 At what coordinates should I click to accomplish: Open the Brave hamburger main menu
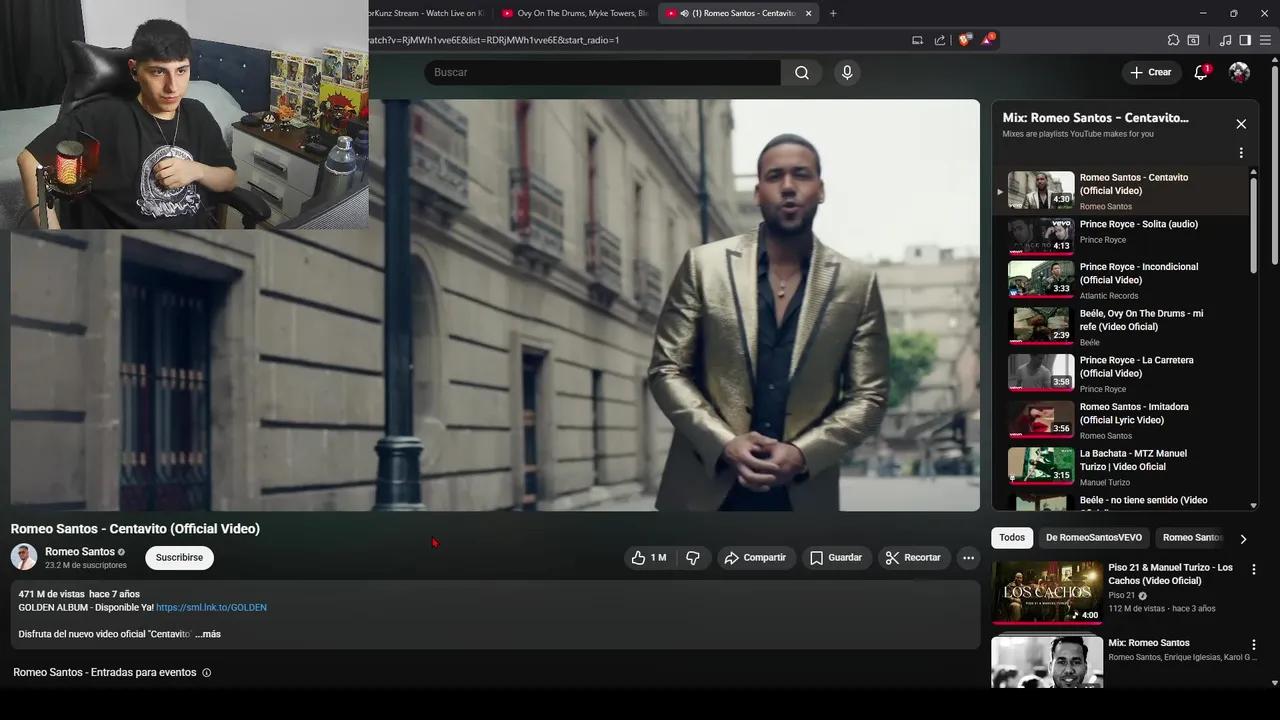click(x=1265, y=40)
